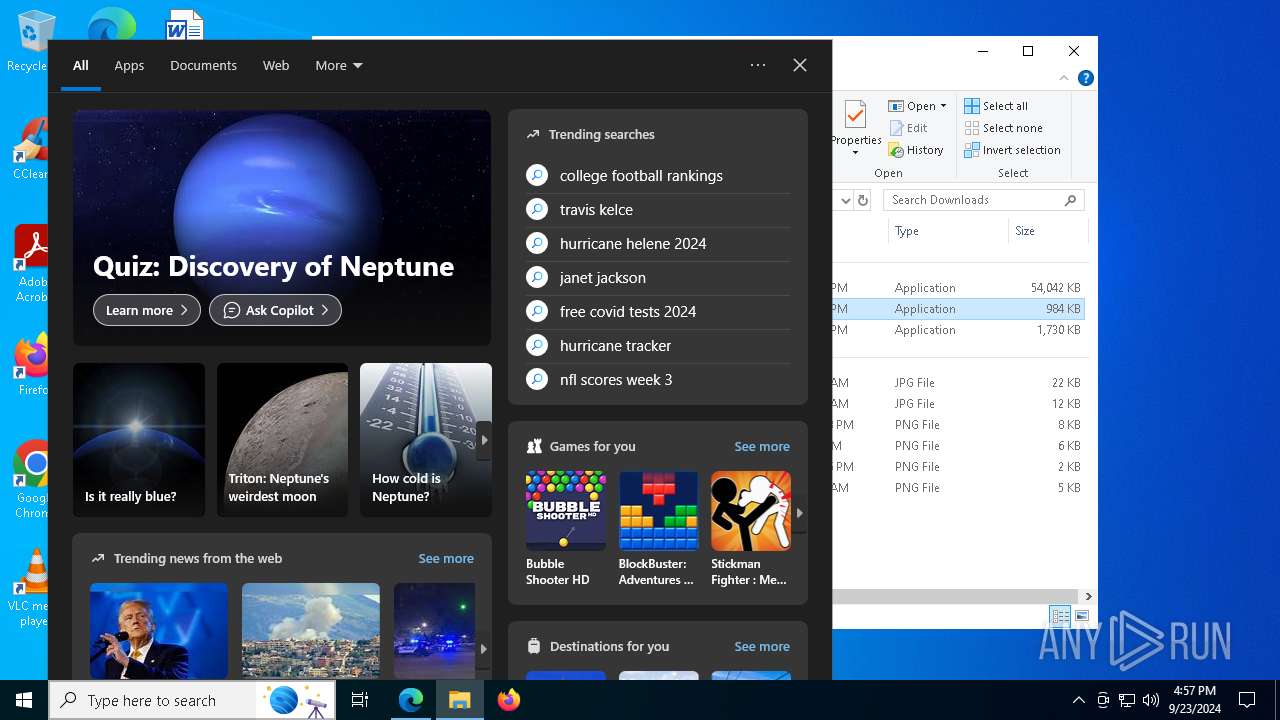Click File Explorer help question mark icon
1280x720 pixels.
(1086, 78)
